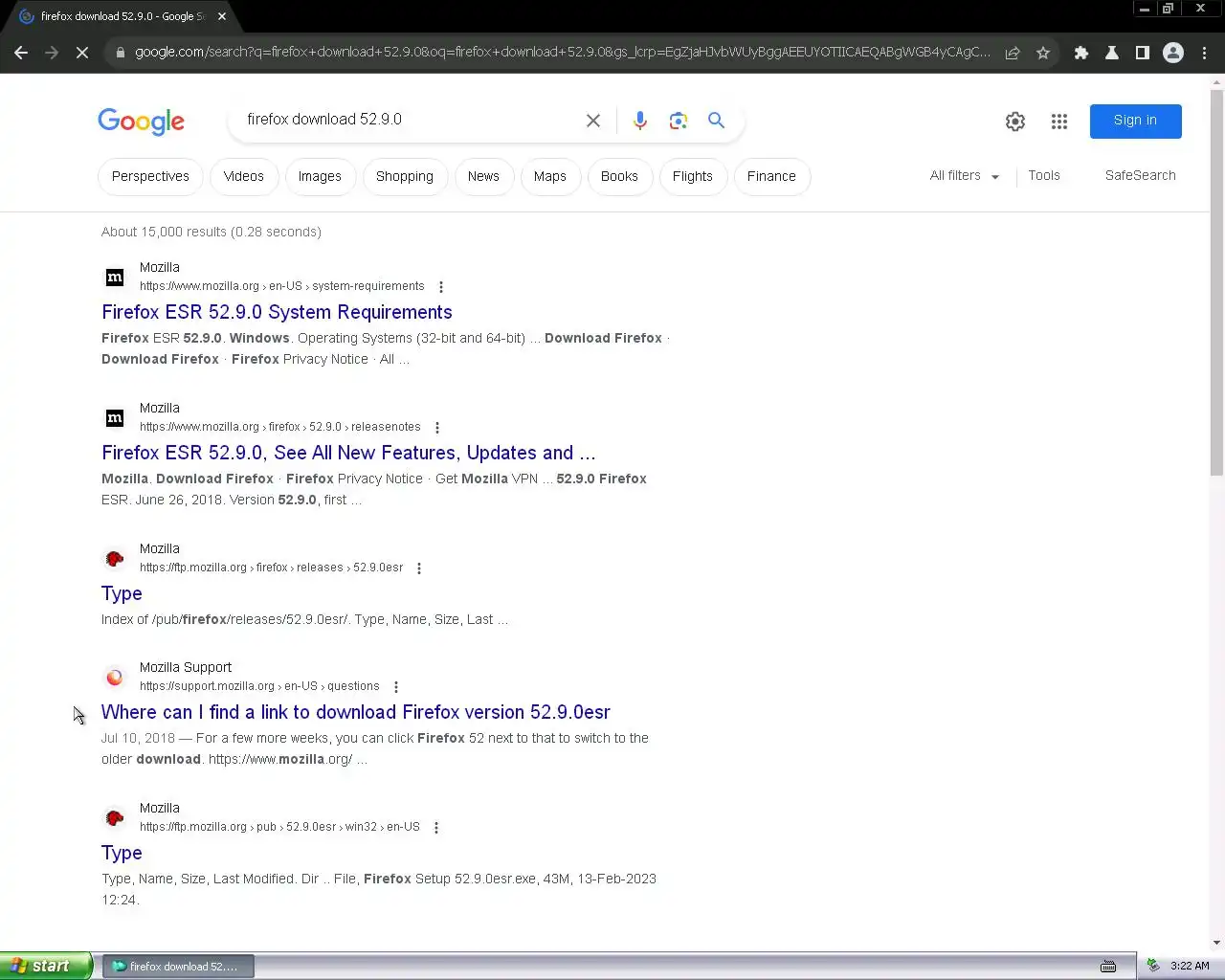Click the page vertical scrollbar thumb
Viewport: 1225px width, 980px height.
point(1216,282)
